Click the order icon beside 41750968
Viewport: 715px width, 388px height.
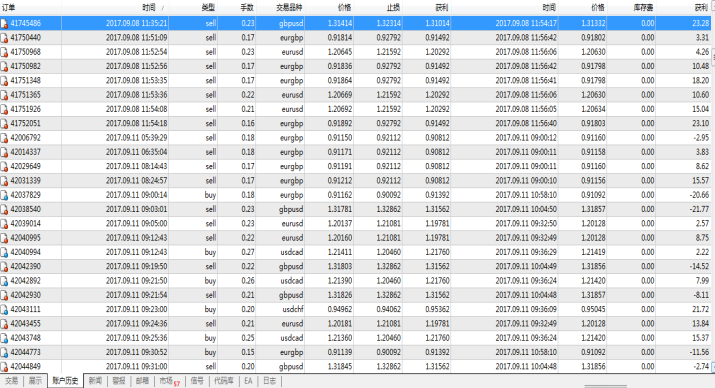click(x=4, y=52)
